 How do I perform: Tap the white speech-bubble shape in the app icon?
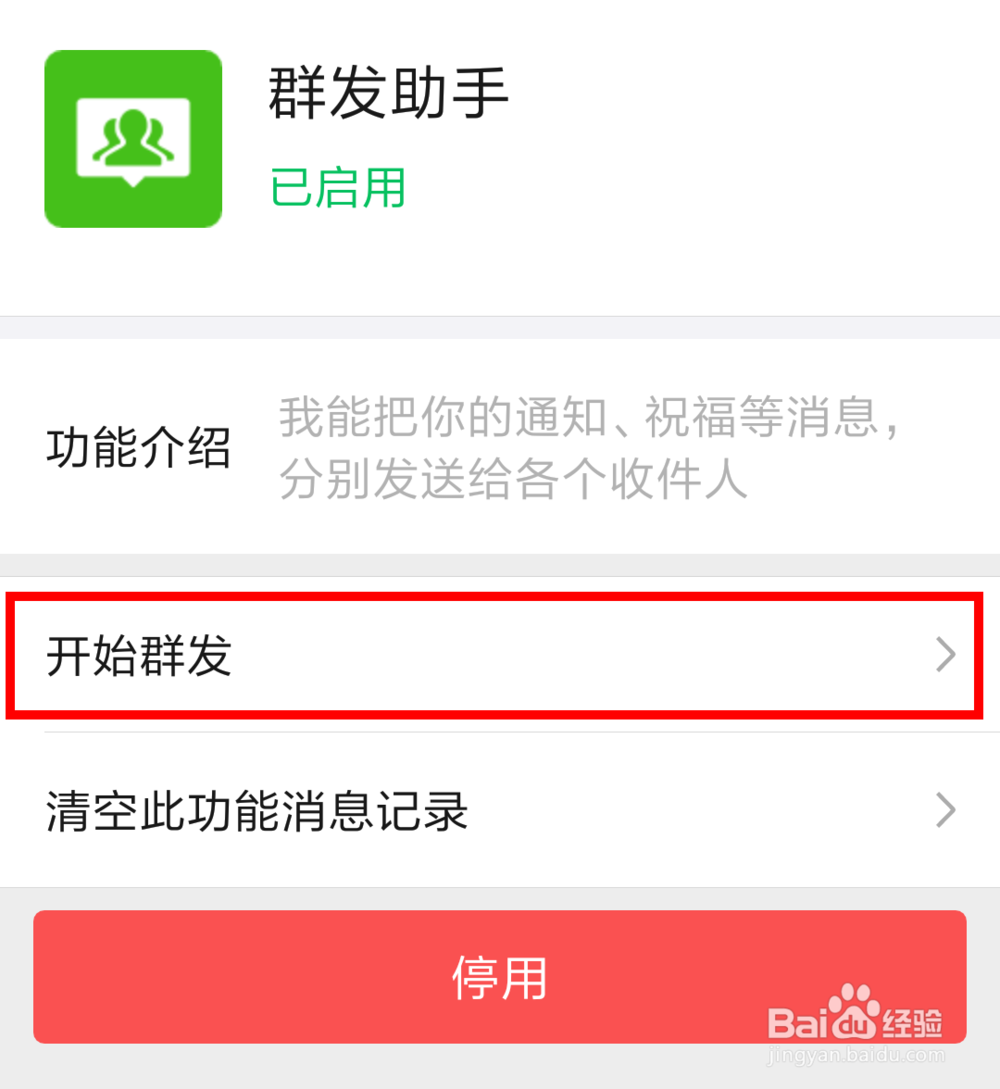(133, 142)
